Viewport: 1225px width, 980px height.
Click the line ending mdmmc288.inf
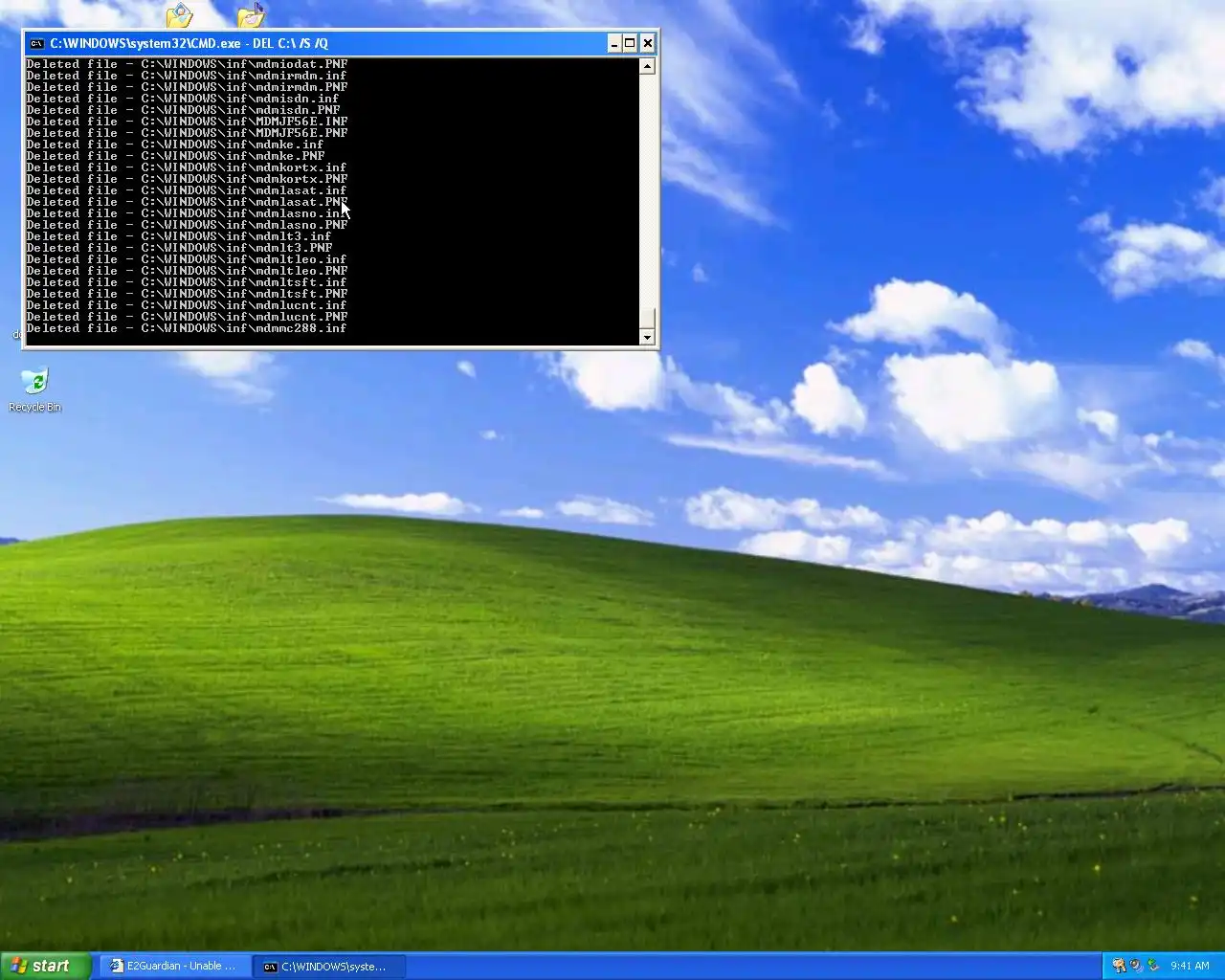click(x=187, y=328)
